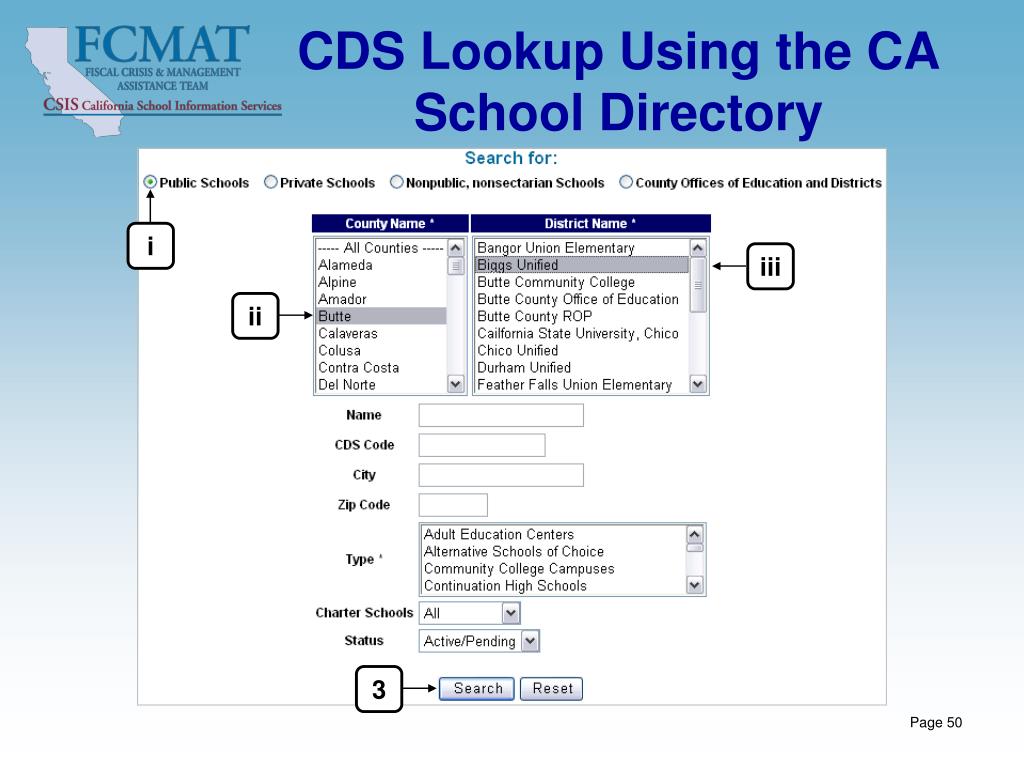Image resolution: width=1024 pixels, height=768 pixels.
Task: Select Calaveras county
Action: 381,333
